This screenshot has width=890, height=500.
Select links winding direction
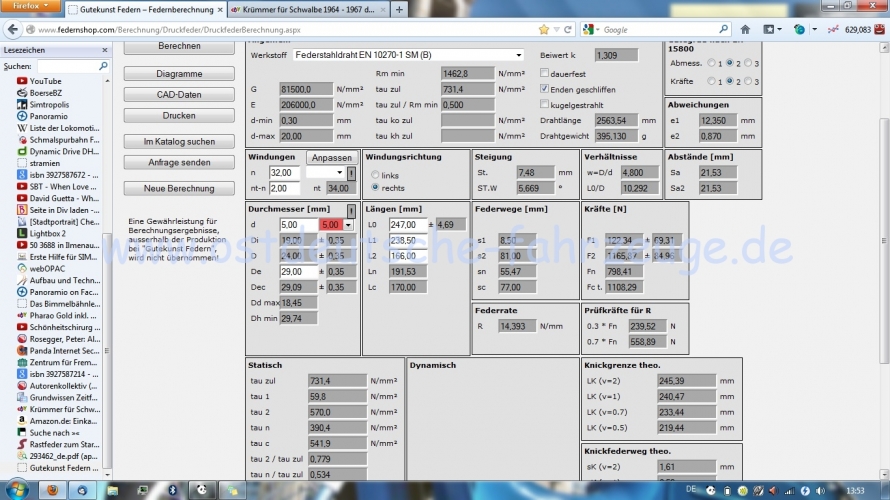pyautogui.click(x=375, y=175)
